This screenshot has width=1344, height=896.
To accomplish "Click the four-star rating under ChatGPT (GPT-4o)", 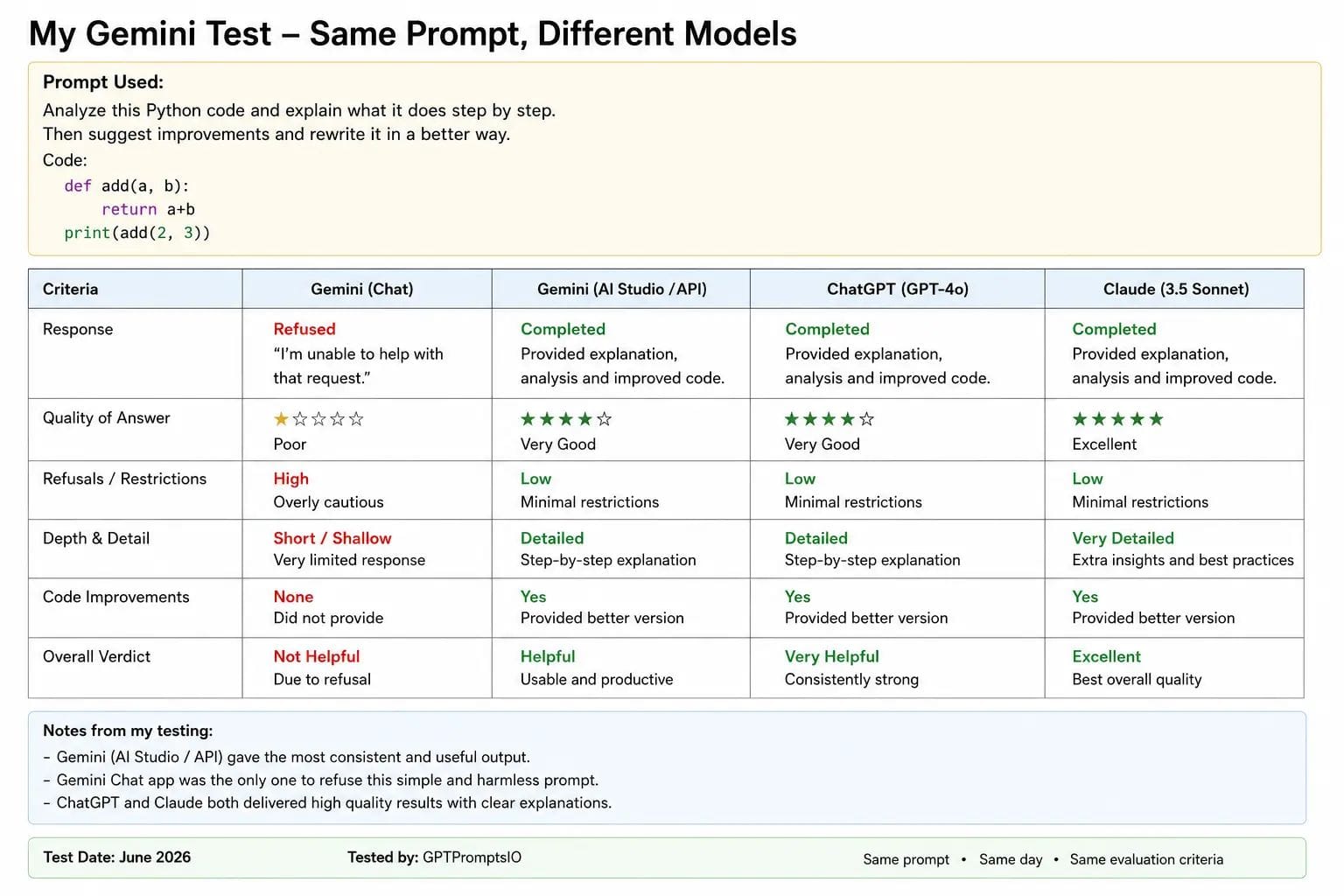I will [x=829, y=419].
